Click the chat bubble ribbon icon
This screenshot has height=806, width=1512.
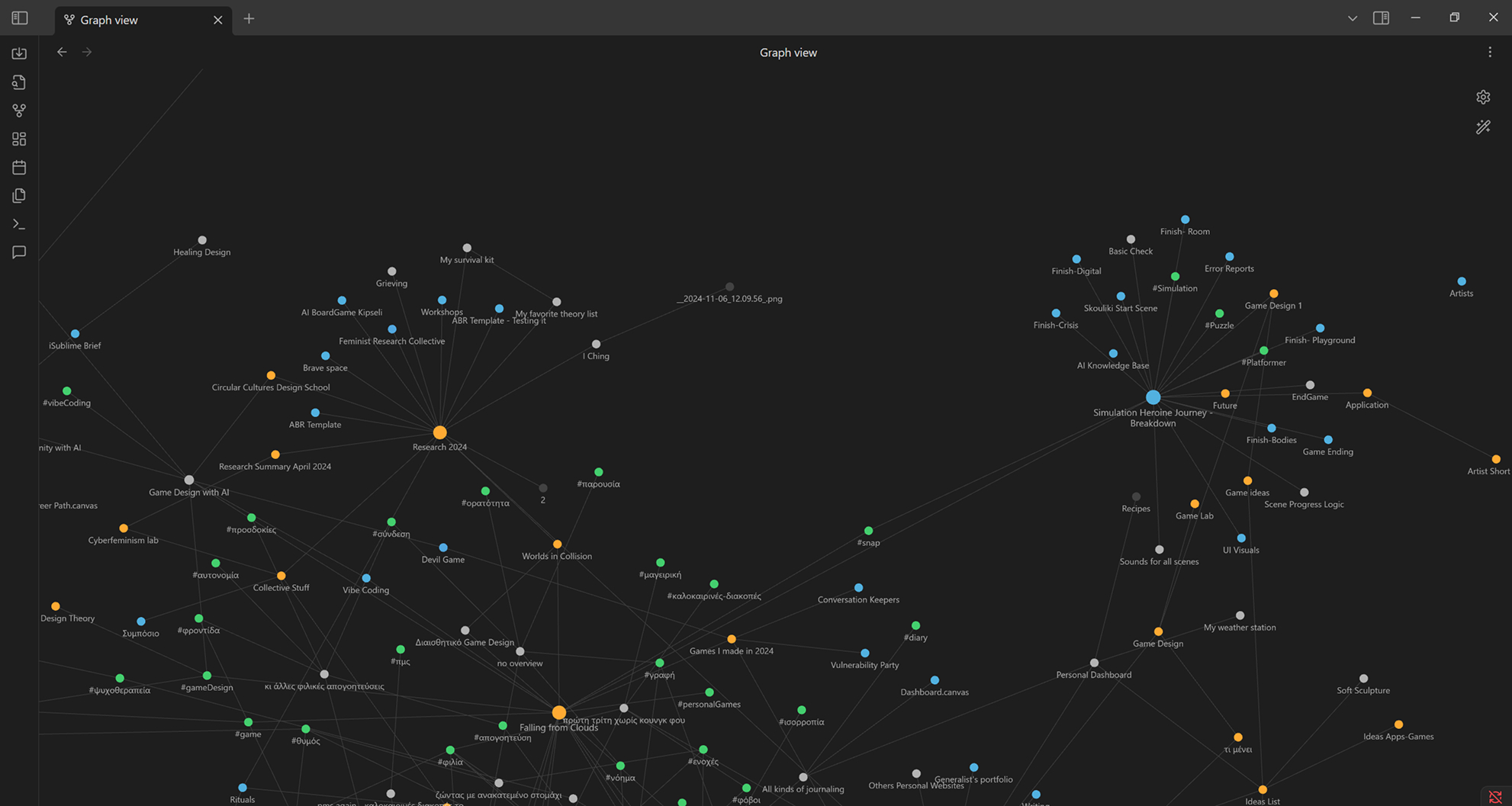(19, 252)
